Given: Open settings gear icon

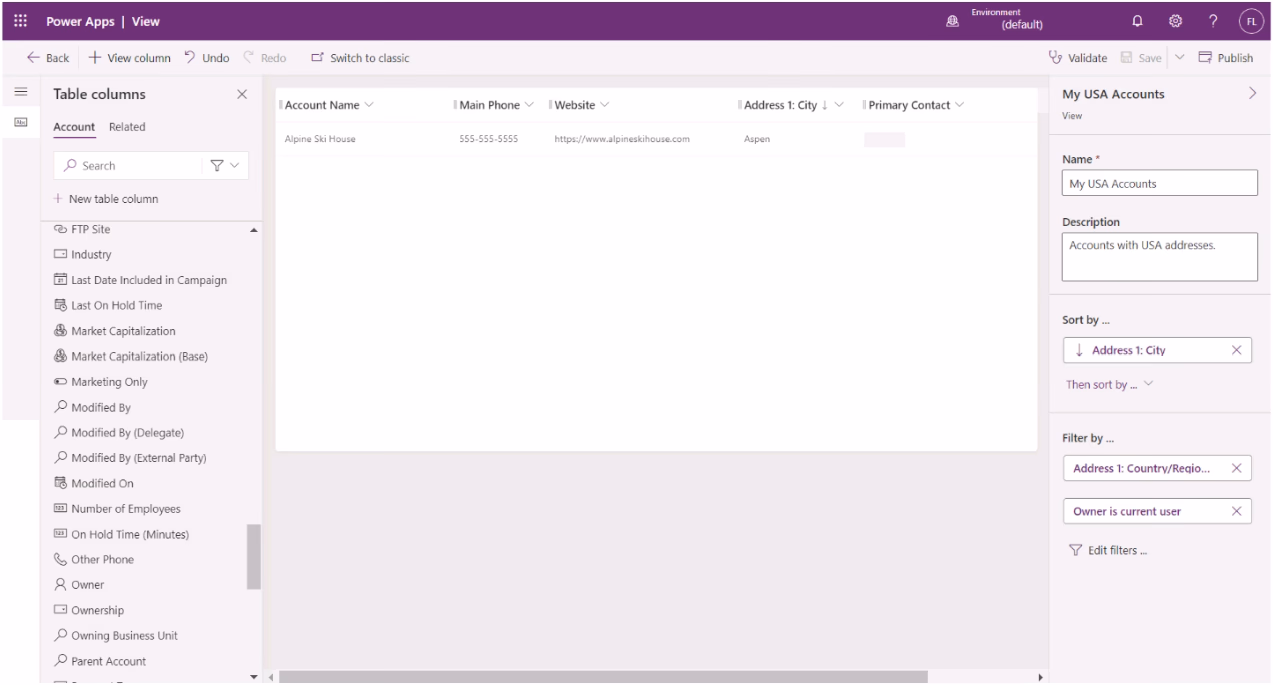Looking at the screenshot, I should pyautogui.click(x=1176, y=21).
